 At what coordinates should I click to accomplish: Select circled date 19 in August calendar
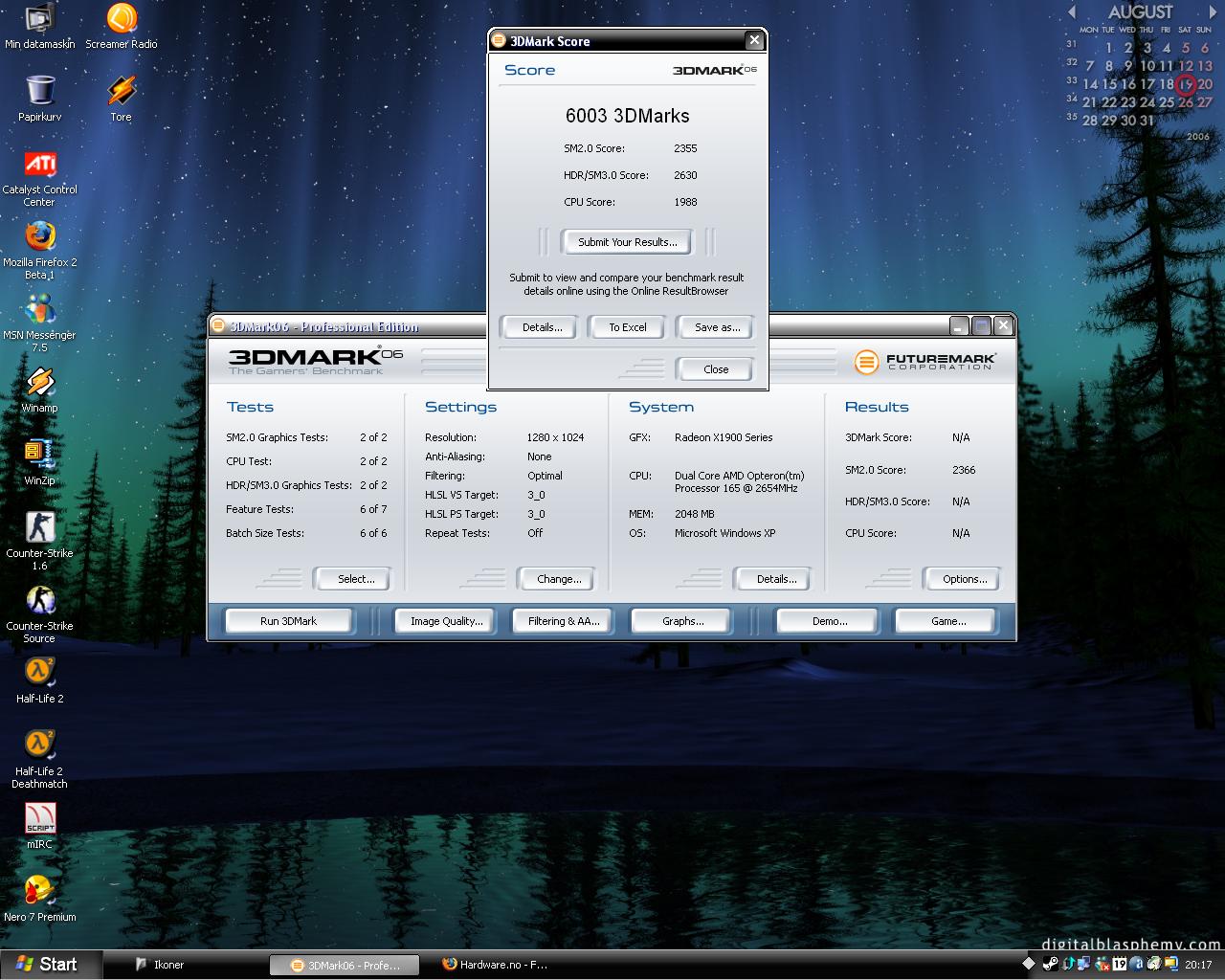tap(1186, 84)
